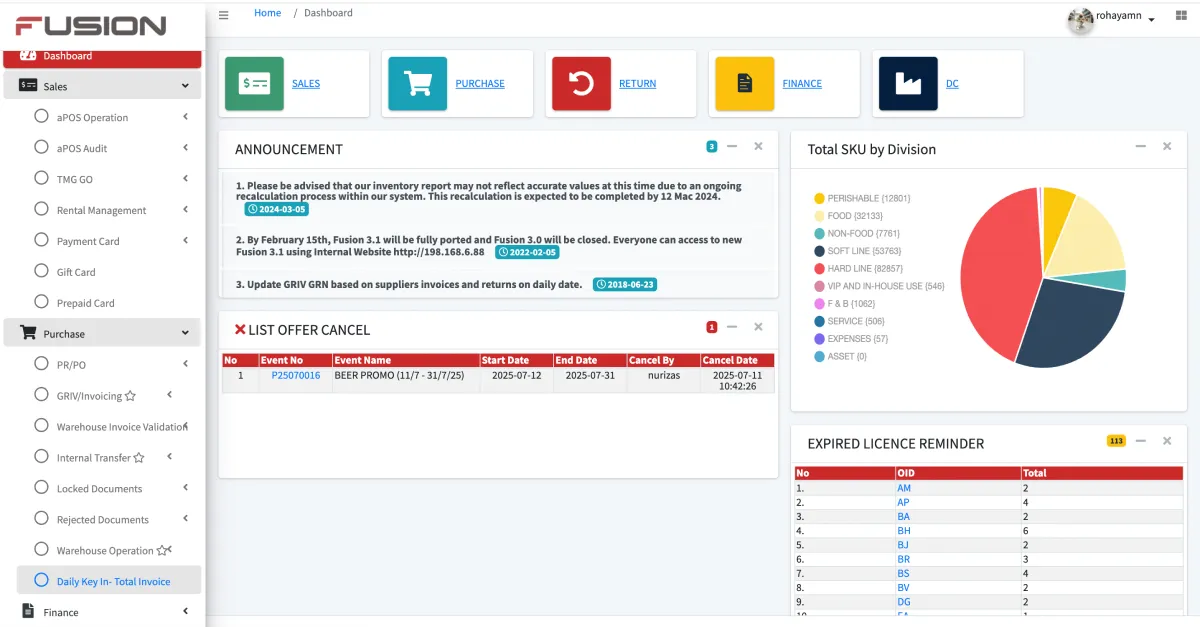Click the yellow Finance document icon tile
1200x627 pixels.
point(744,83)
